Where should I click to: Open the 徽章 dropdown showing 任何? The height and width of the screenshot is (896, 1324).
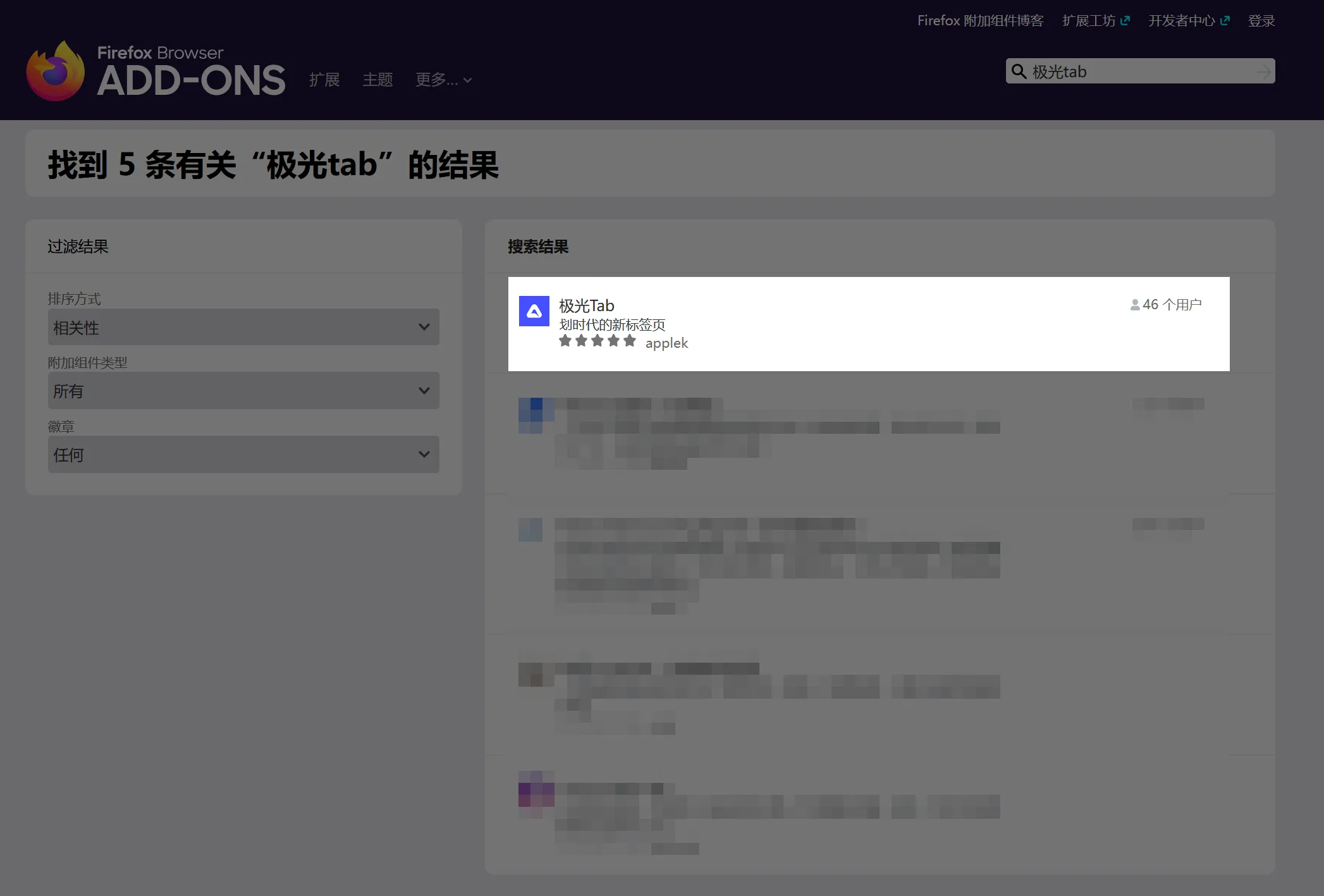(x=243, y=454)
